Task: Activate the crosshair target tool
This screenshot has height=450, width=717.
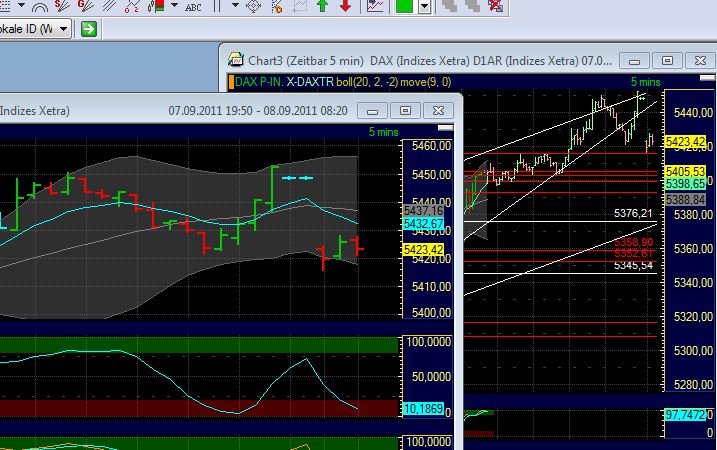Action: (x=253, y=6)
